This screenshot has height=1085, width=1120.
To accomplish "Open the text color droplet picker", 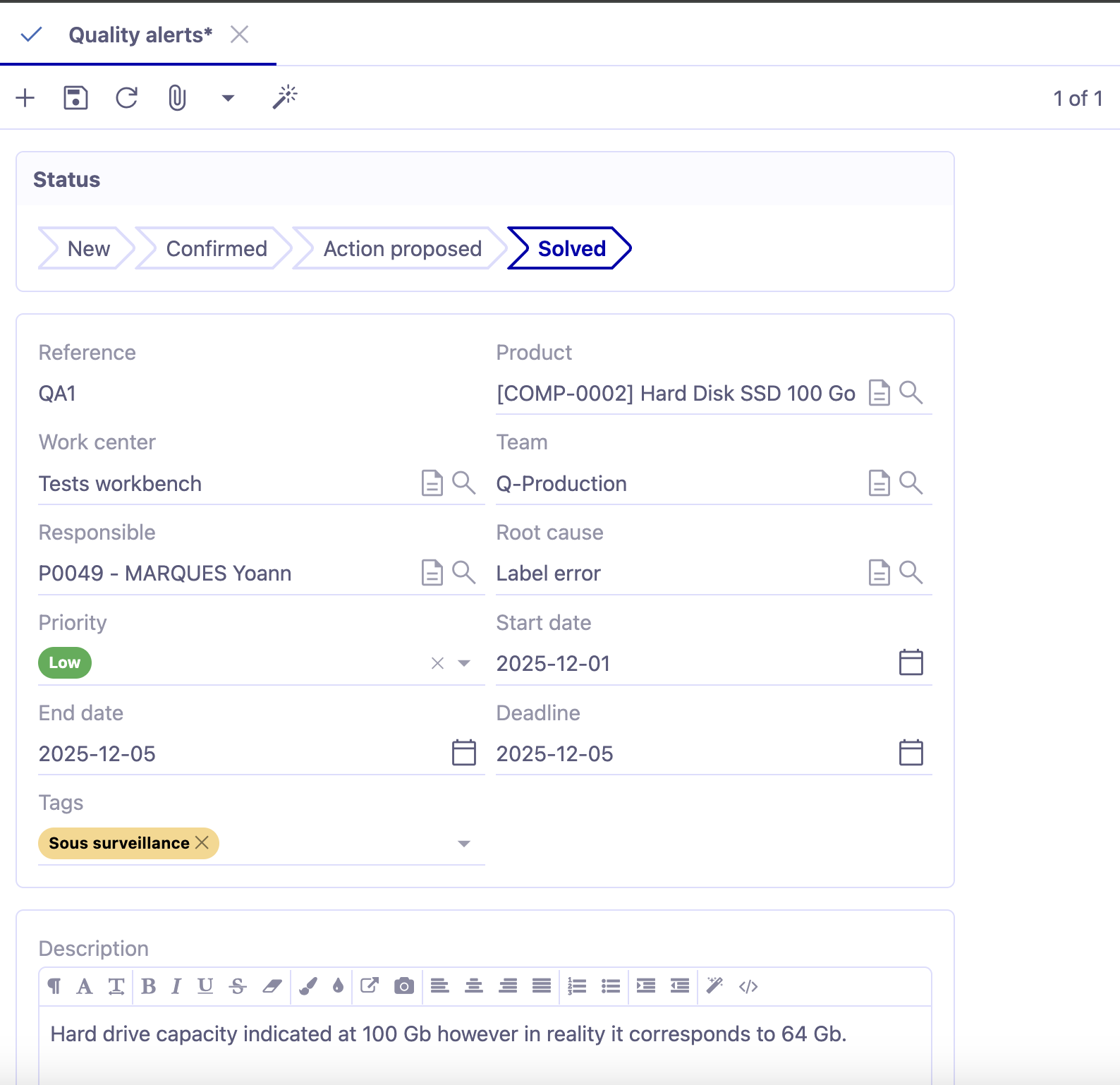I will tap(338, 986).
